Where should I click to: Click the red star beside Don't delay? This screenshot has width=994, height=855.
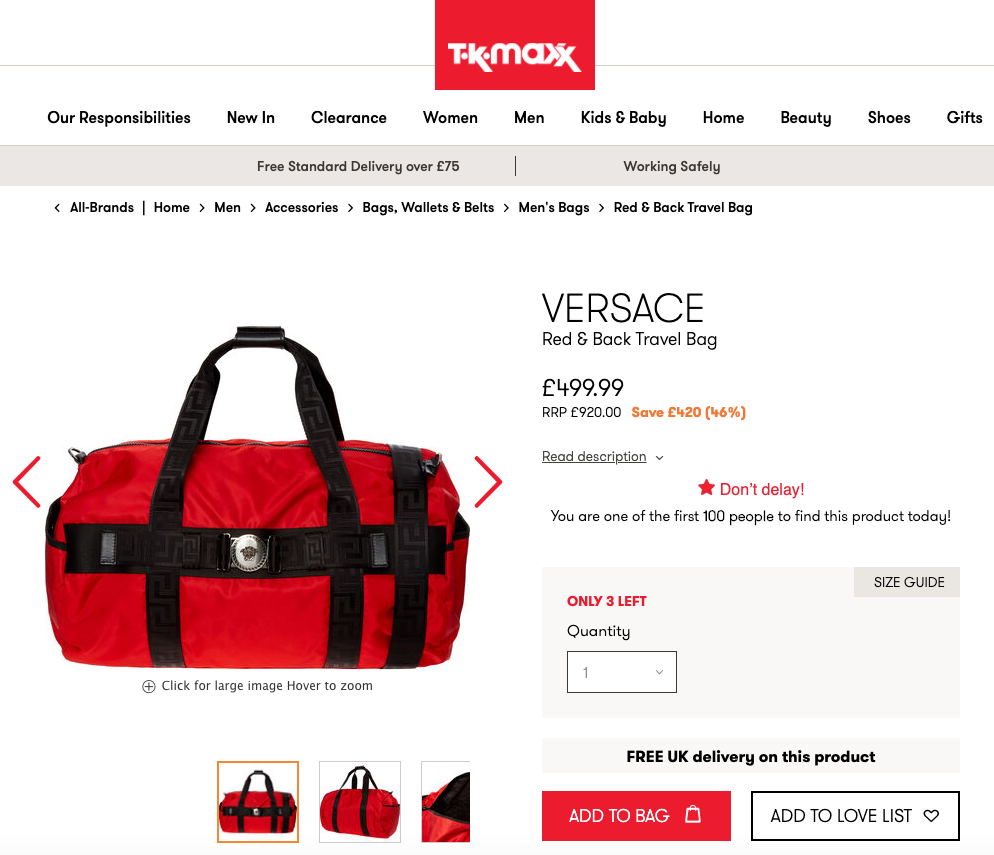(x=706, y=487)
